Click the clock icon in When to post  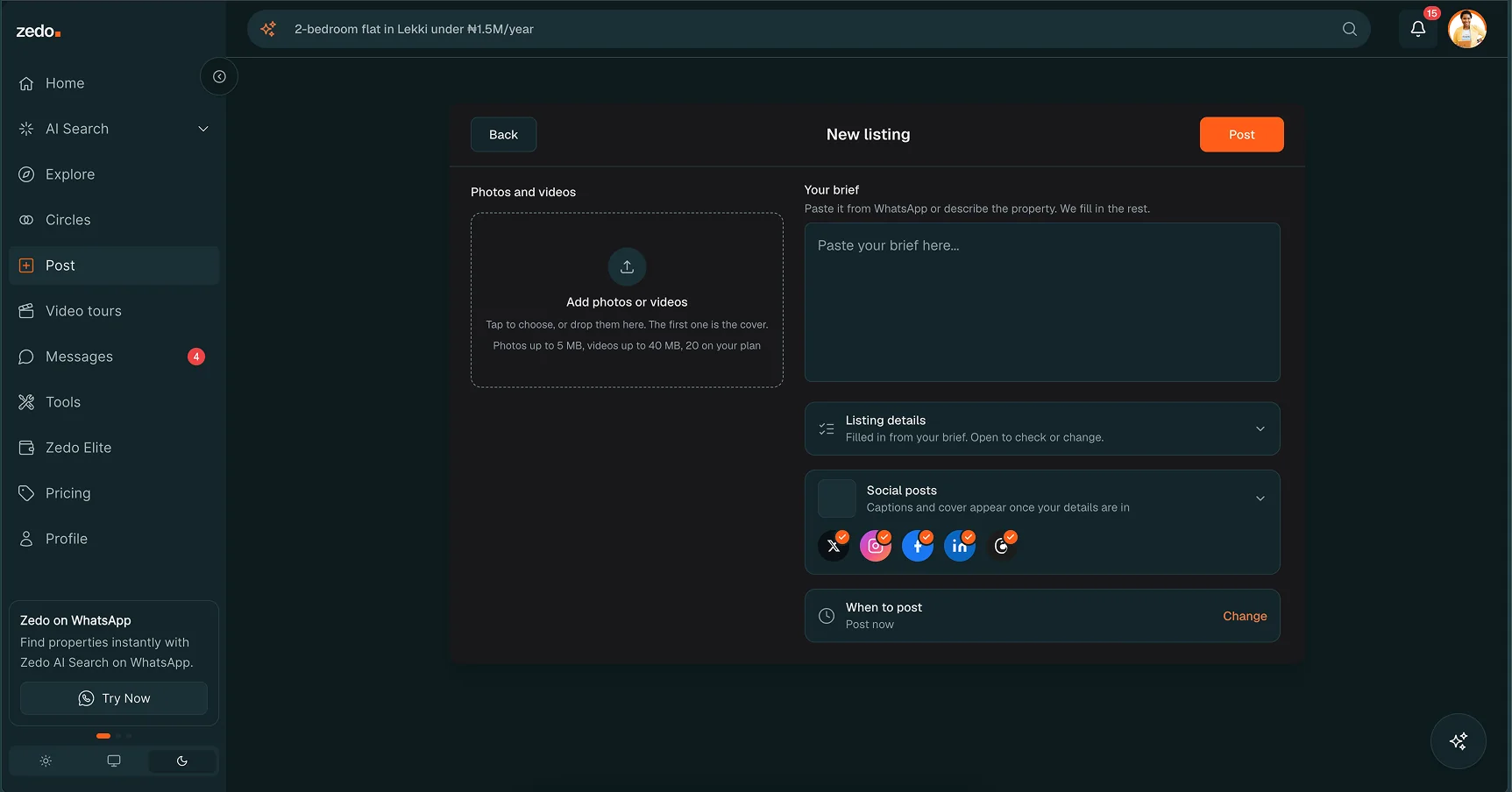(827, 616)
